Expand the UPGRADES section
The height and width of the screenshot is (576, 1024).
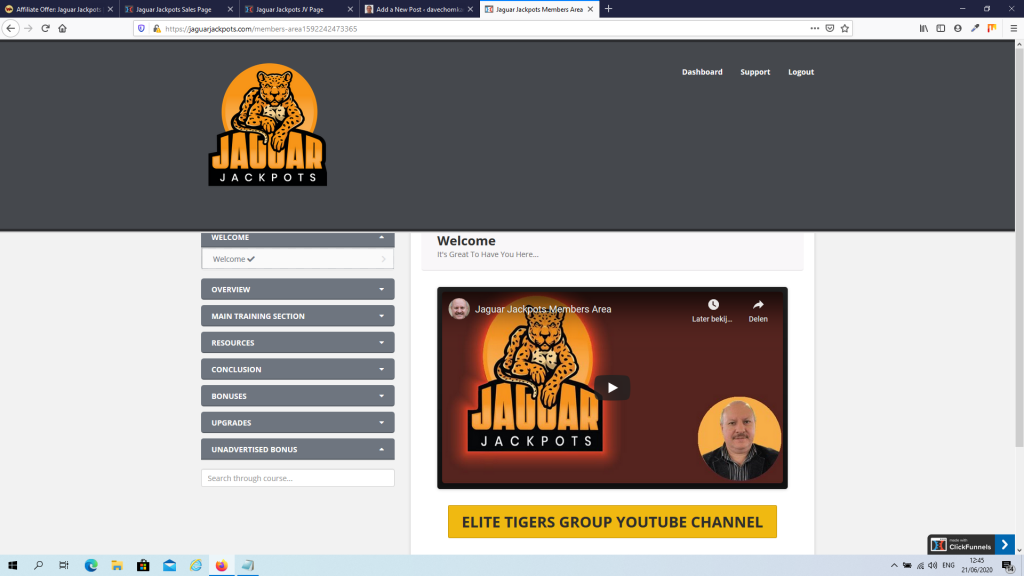point(298,423)
